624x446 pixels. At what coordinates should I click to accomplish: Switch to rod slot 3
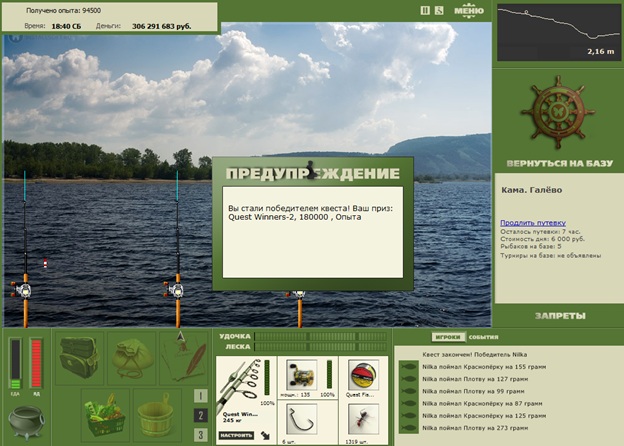click(x=201, y=435)
